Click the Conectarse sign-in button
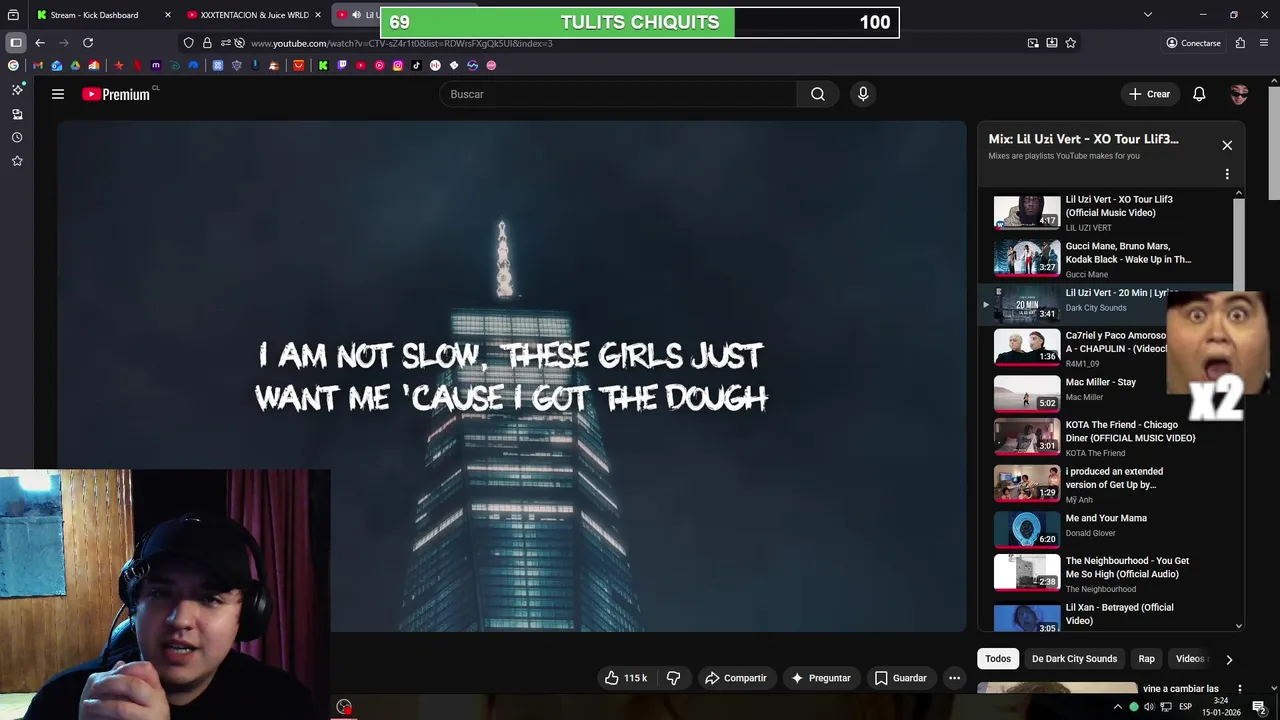The height and width of the screenshot is (720, 1280). click(x=1193, y=43)
